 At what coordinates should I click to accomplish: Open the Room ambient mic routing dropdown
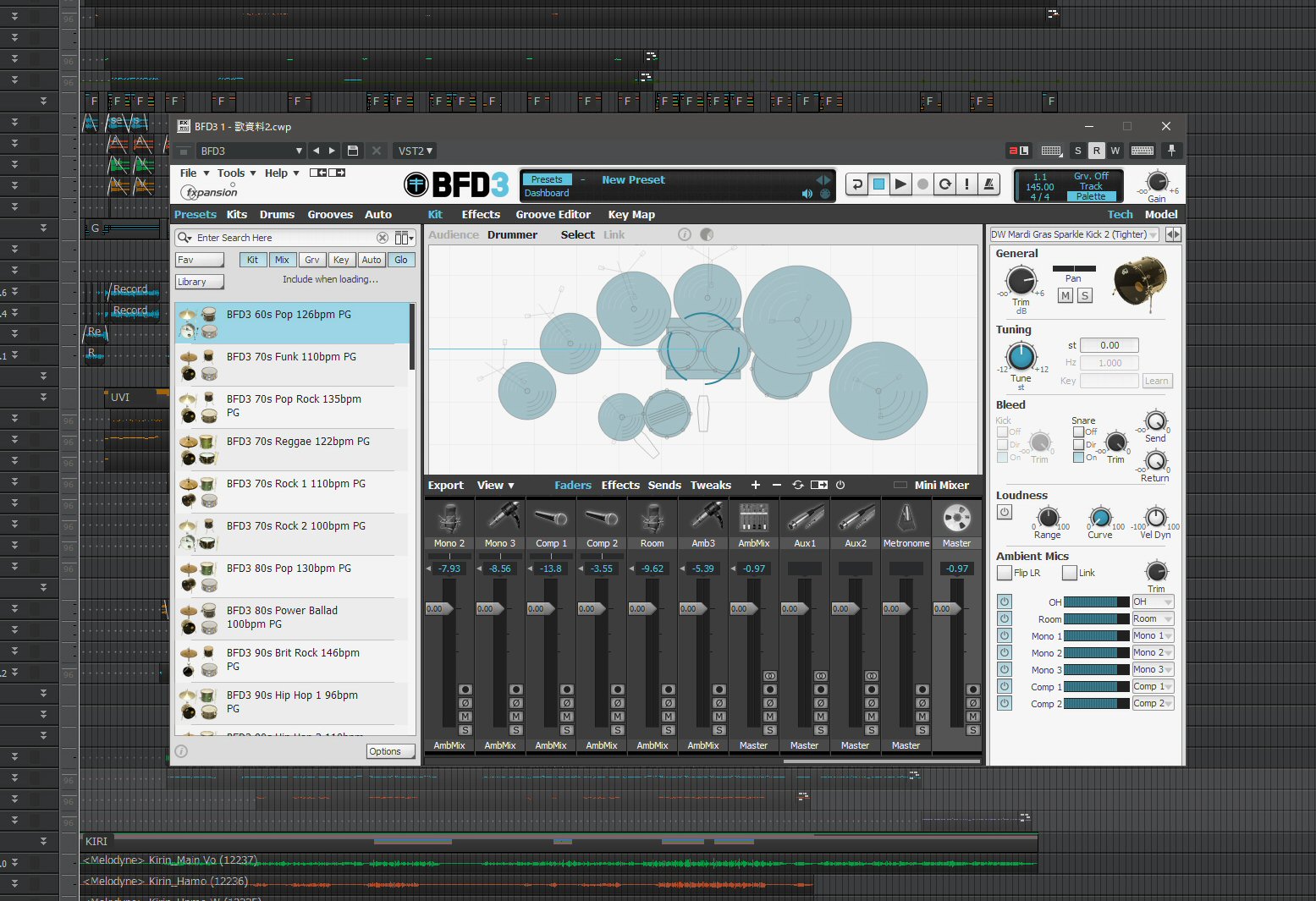(1154, 618)
